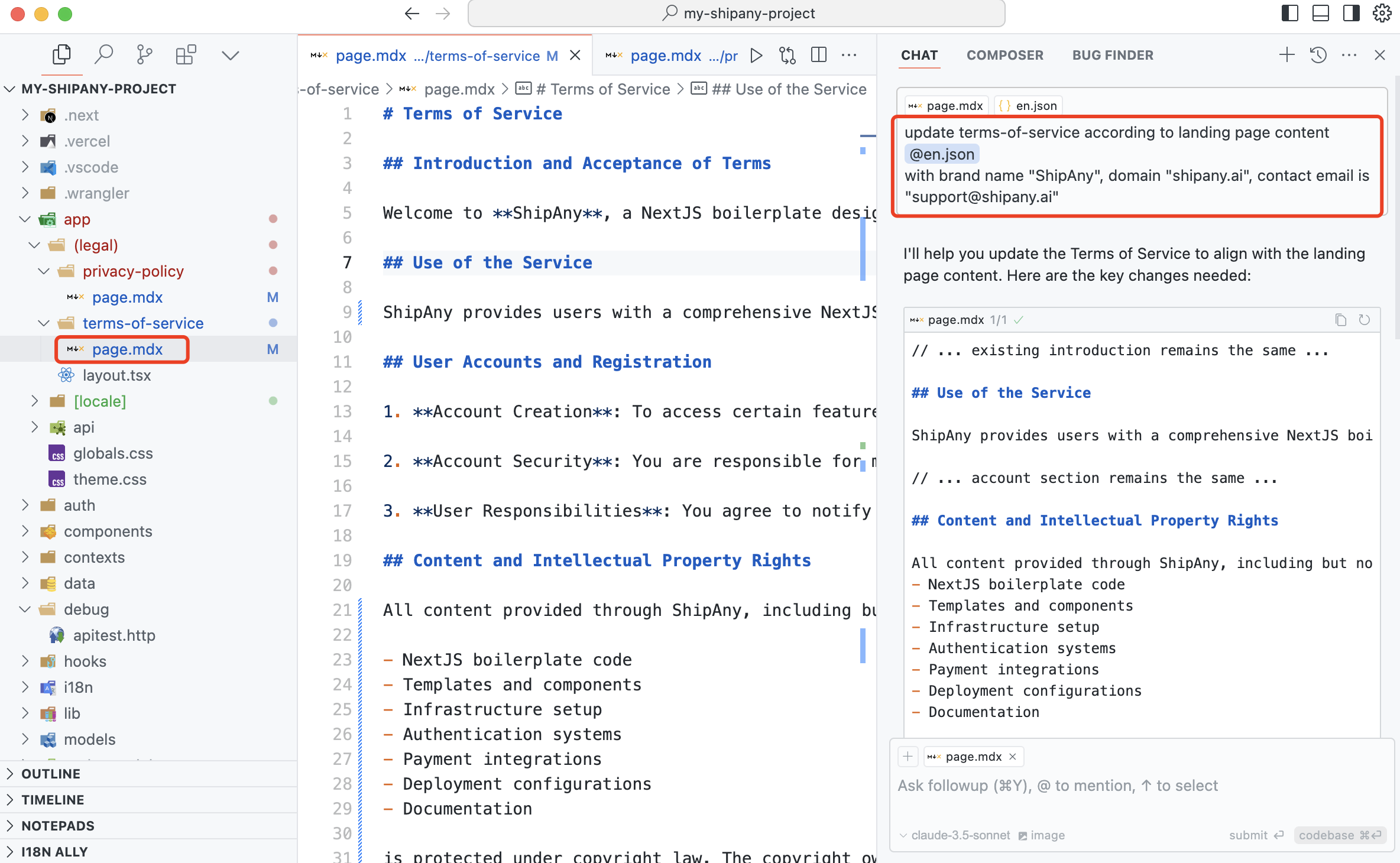Screen dimensions: 1400x863
Task: Click the Split Editor icon
Action: point(818,56)
